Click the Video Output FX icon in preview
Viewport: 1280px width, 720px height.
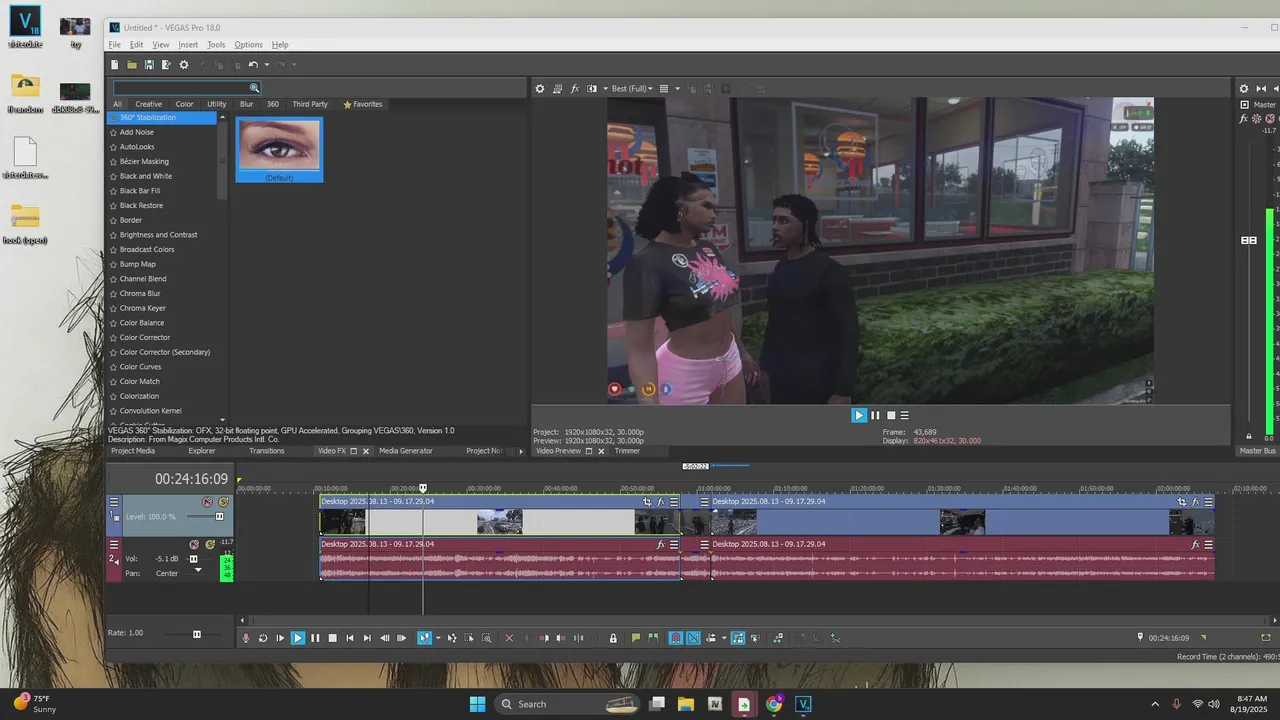(575, 89)
